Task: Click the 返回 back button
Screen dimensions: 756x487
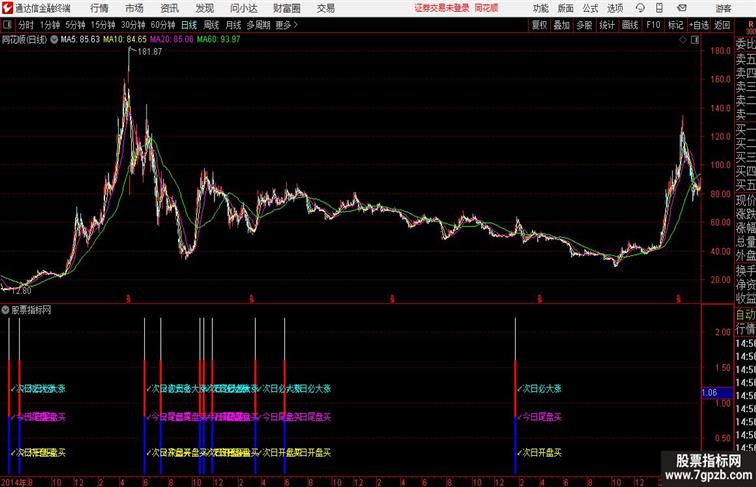Action: [722, 25]
